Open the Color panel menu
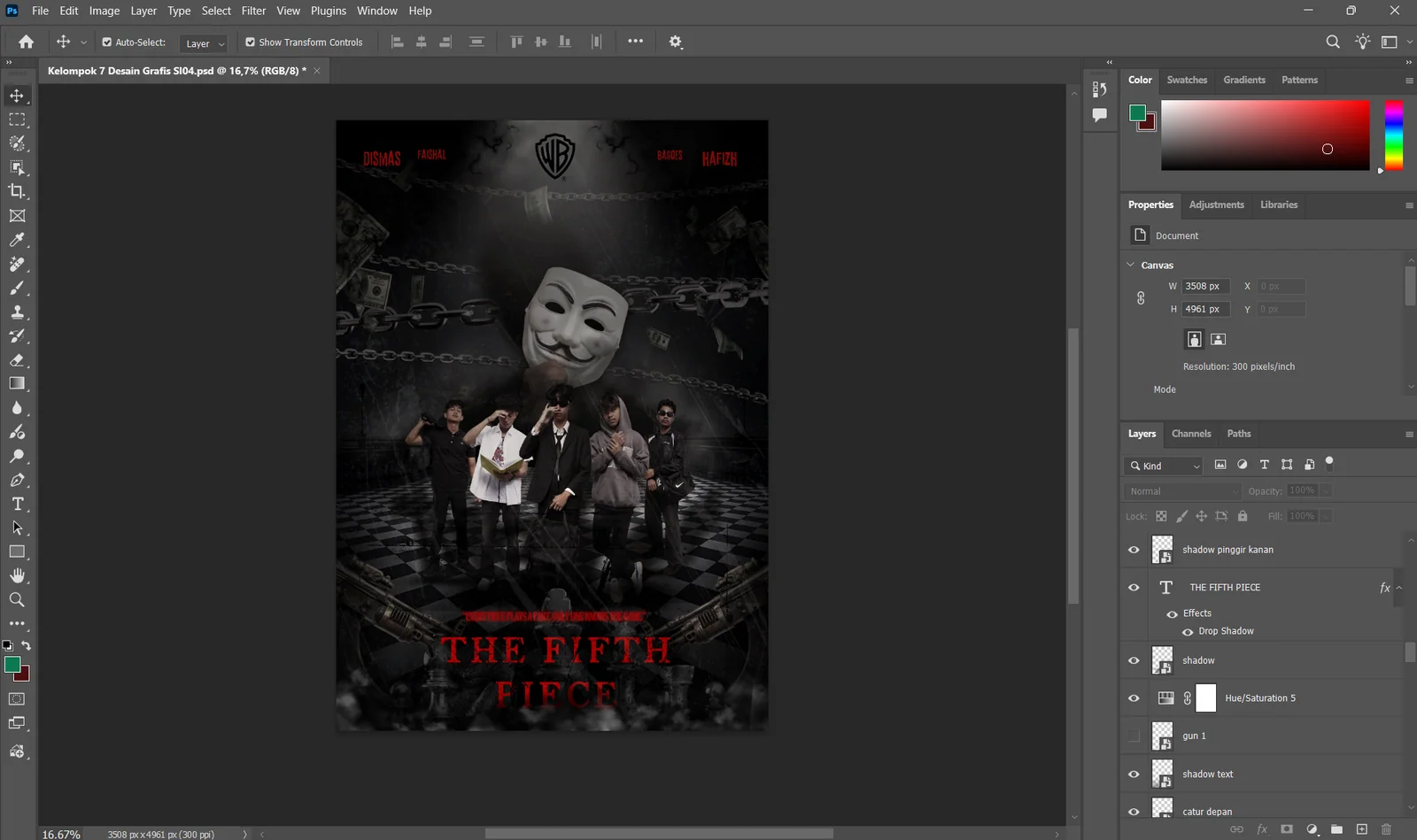1417x840 pixels. pyautogui.click(x=1409, y=81)
